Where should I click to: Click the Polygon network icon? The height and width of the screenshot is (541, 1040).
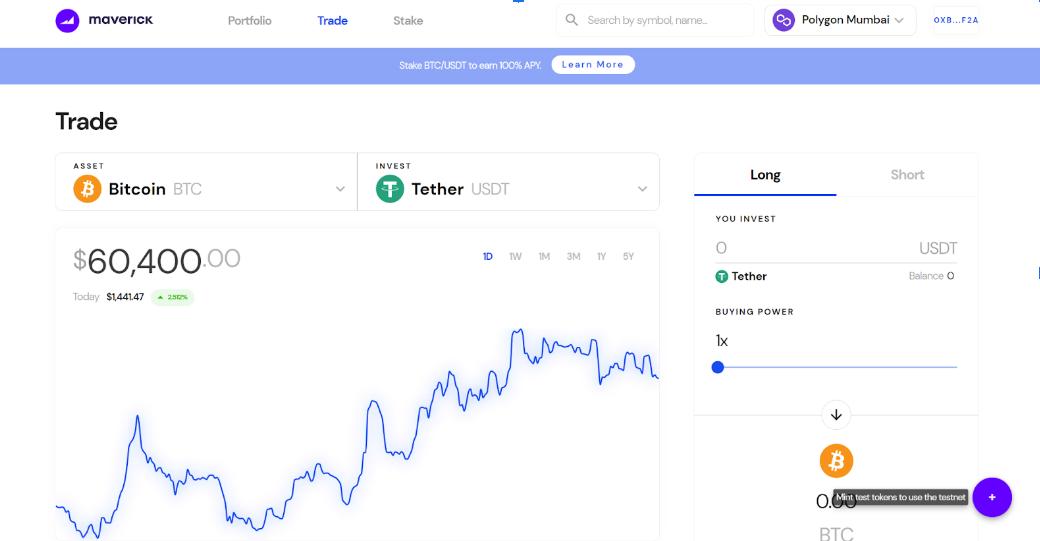(x=783, y=20)
